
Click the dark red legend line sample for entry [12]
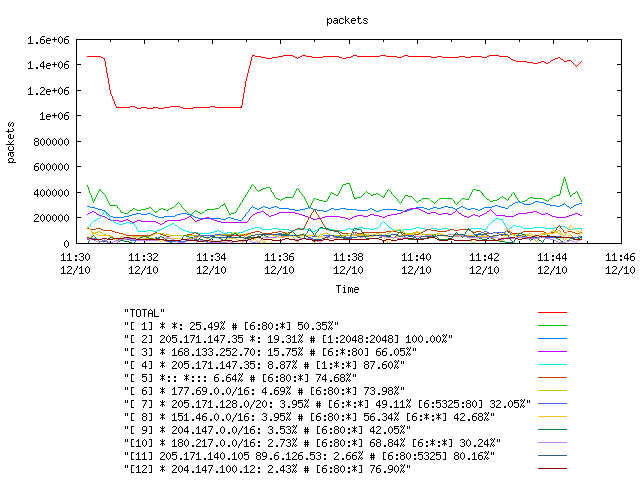click(552, 469)
